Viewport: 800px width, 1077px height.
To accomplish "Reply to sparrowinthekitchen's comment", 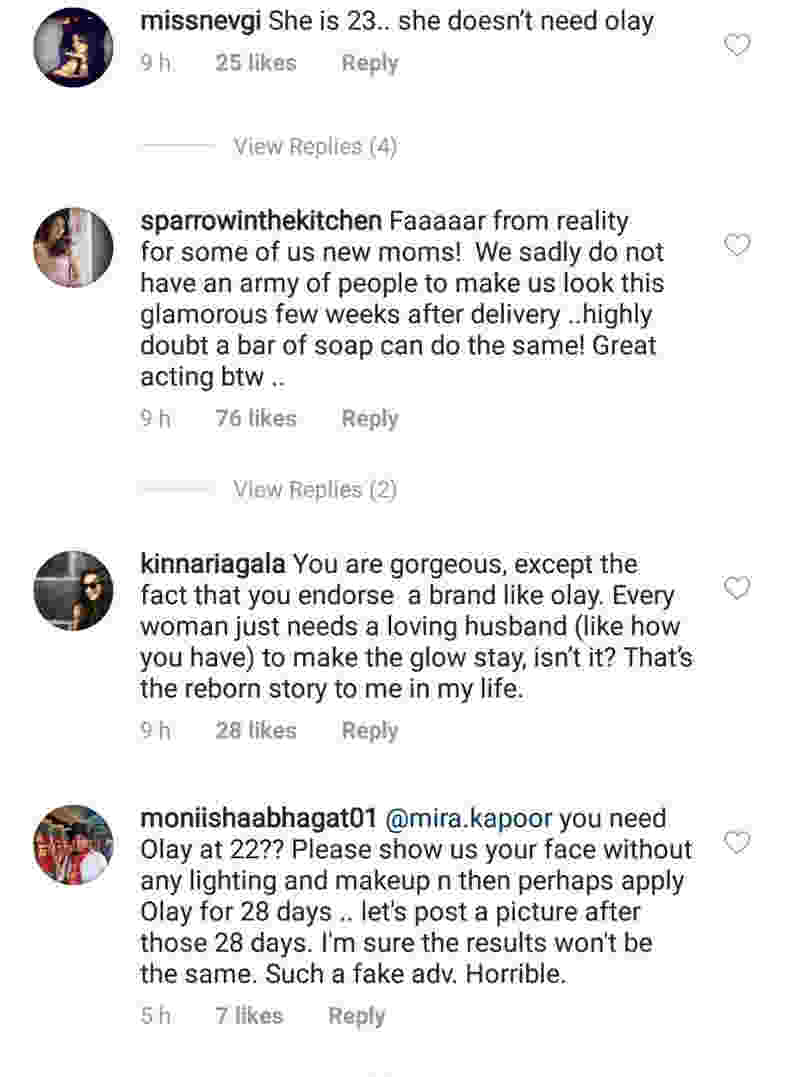I will coord(370,419).
